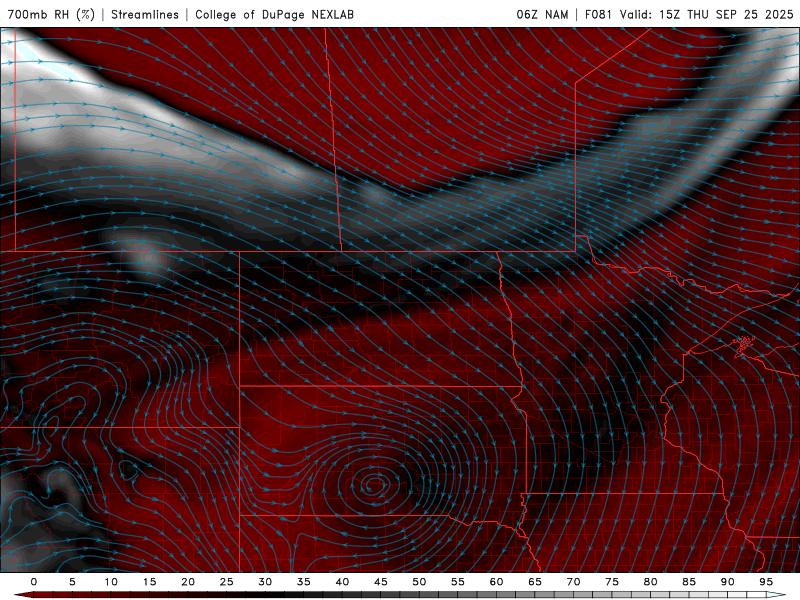800x600 pixels.
Task: Select the 65 value on color scale
Action: point(535,582)
